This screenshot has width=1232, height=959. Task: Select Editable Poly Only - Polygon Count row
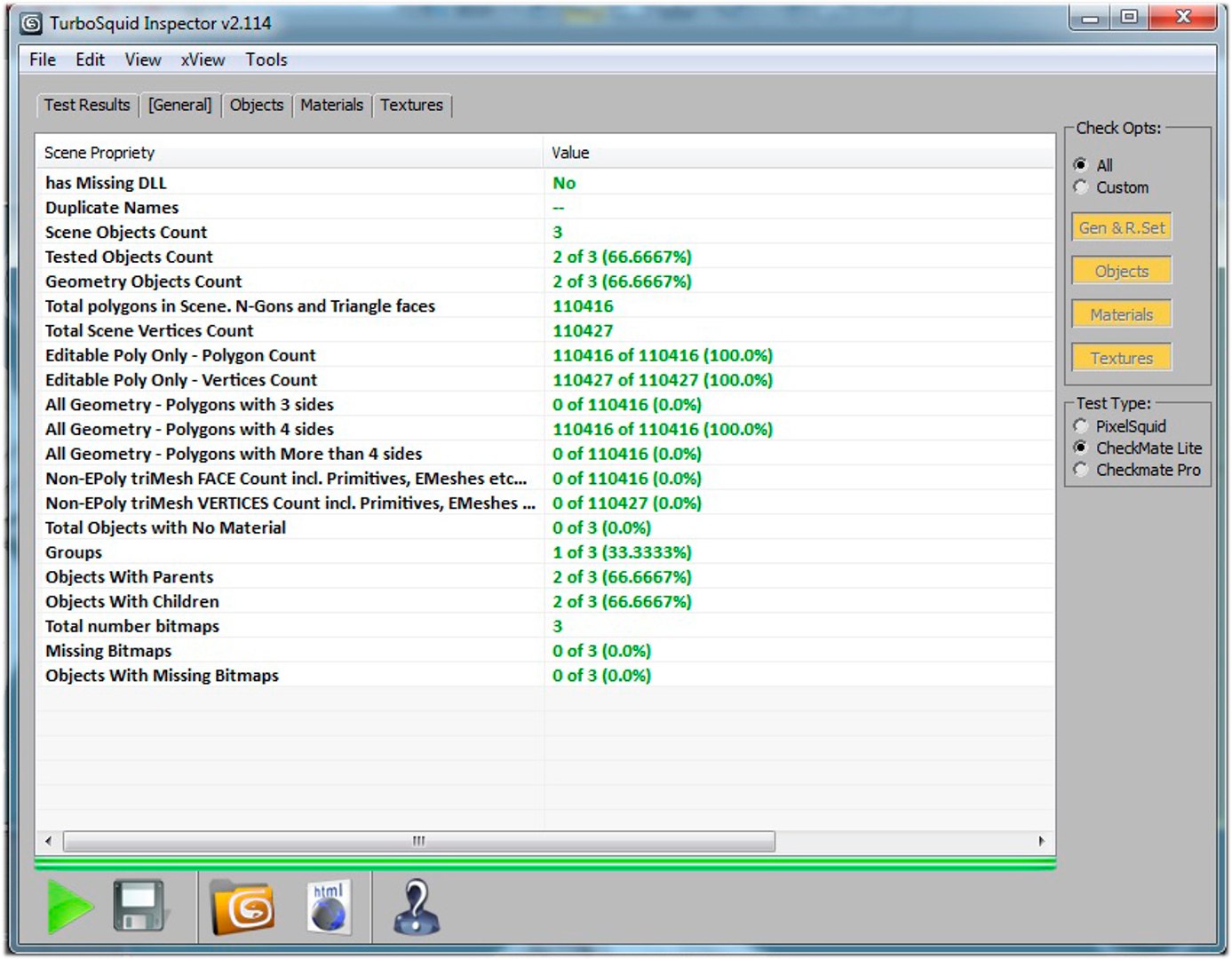click(545, 355)
